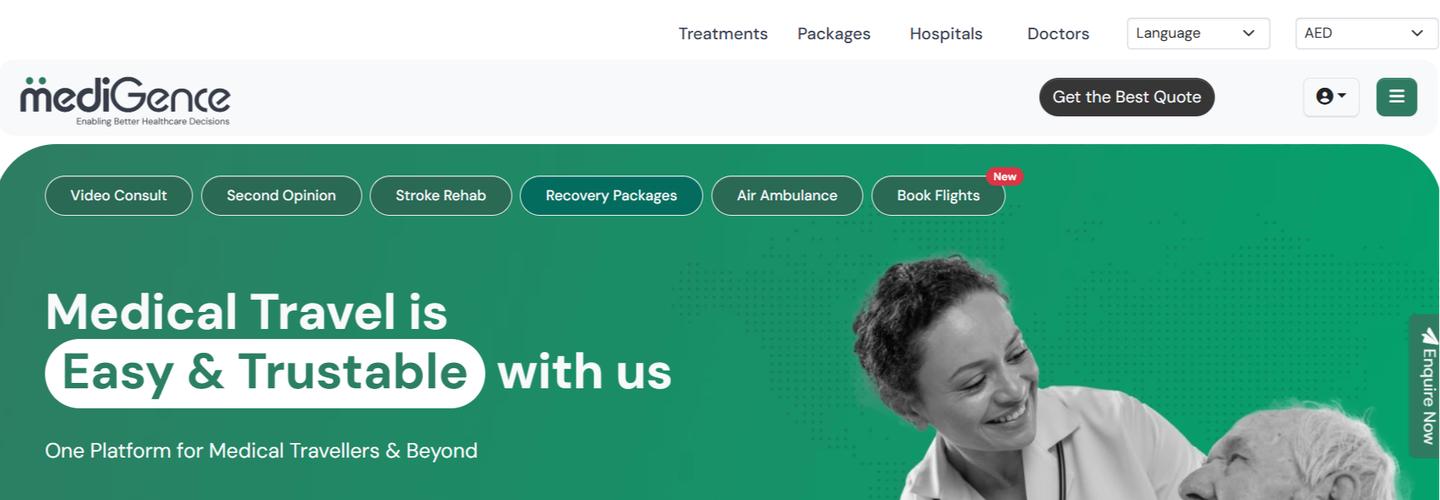Open the Hospitals navigation link
Screen dimensions: 1440x500
click(946, 34)
